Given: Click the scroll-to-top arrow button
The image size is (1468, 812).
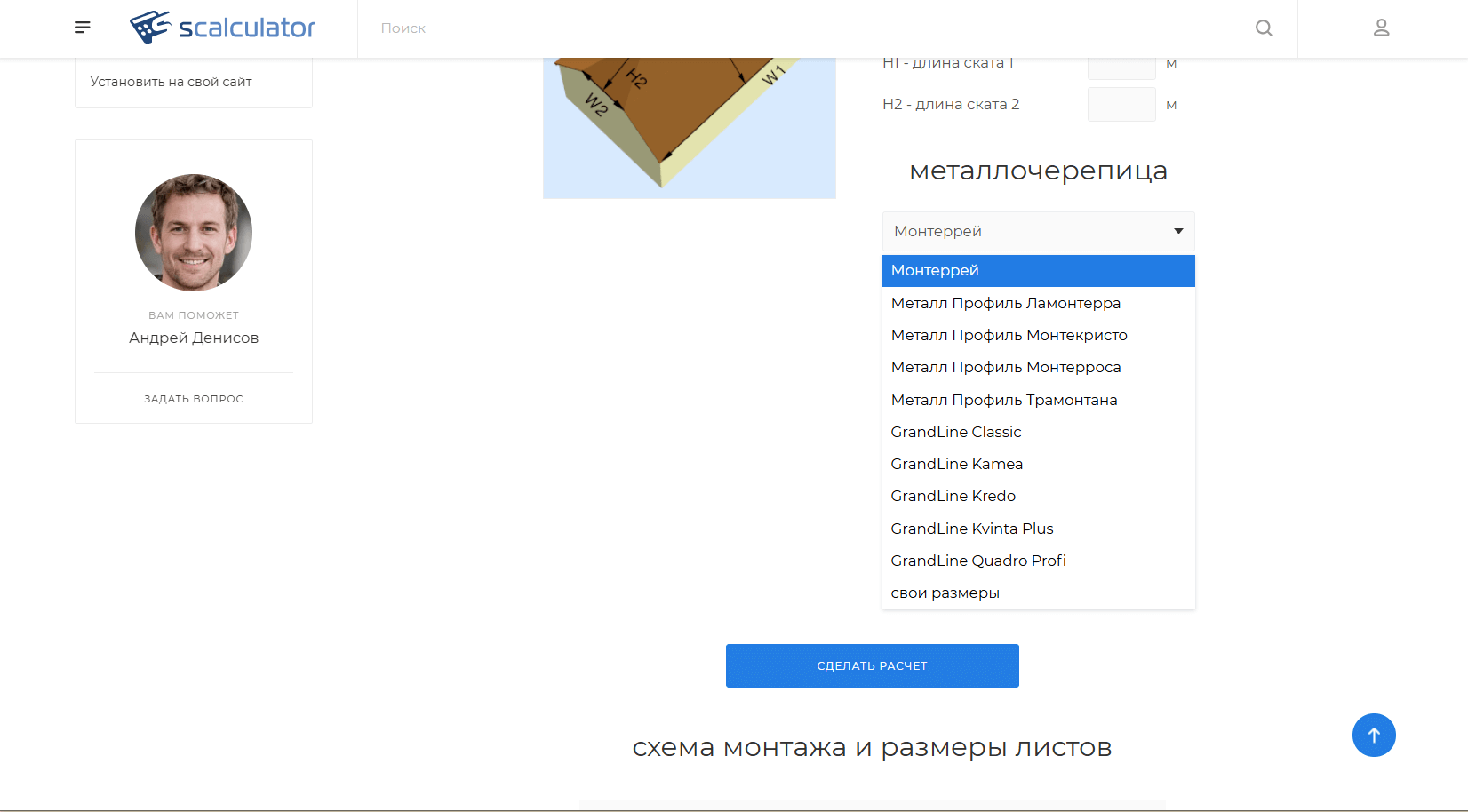Looking at the screenshot, I should 1374,735.
